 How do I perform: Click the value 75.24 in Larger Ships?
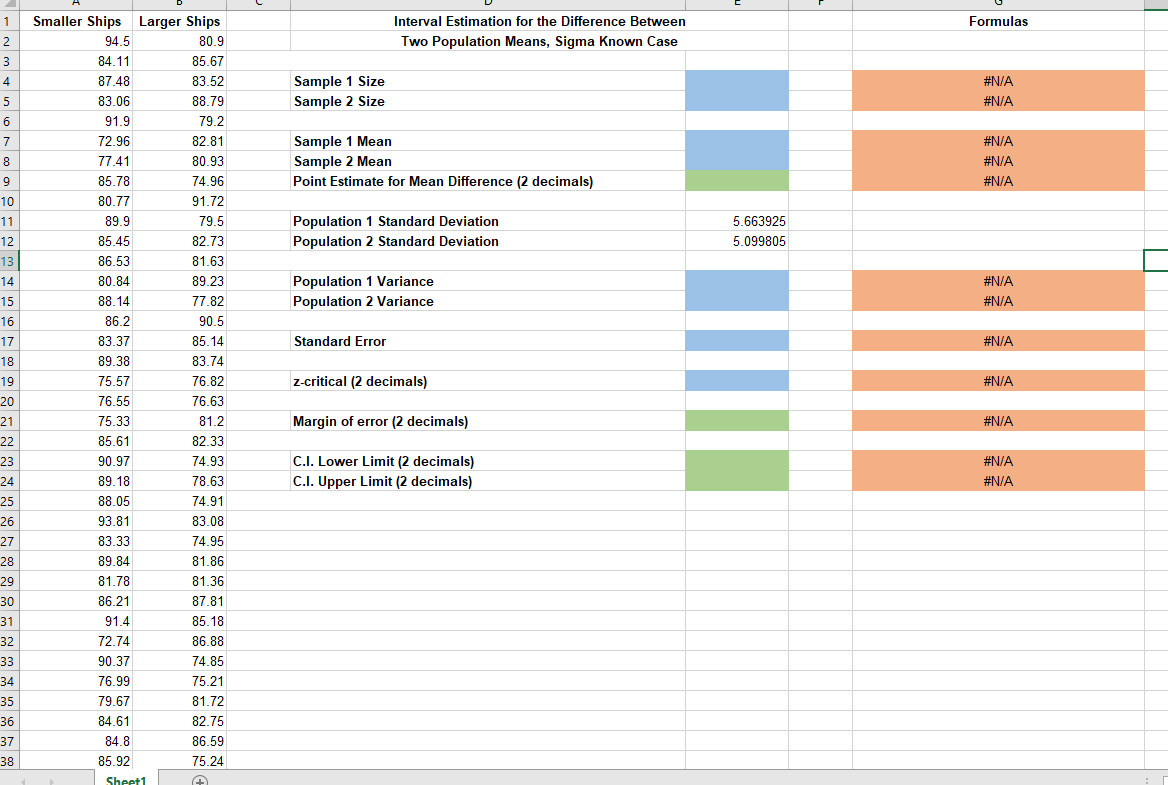(208, 761)
